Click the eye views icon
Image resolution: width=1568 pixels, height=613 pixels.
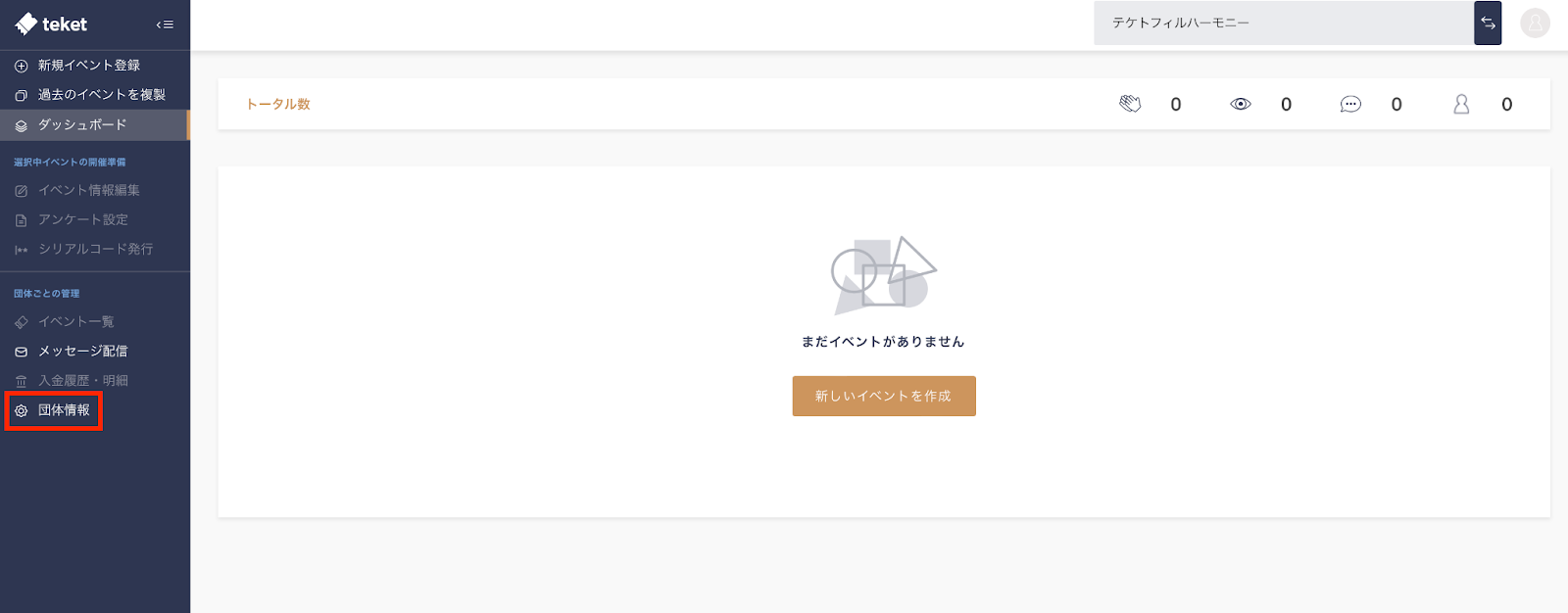[x=1241, y=104]
